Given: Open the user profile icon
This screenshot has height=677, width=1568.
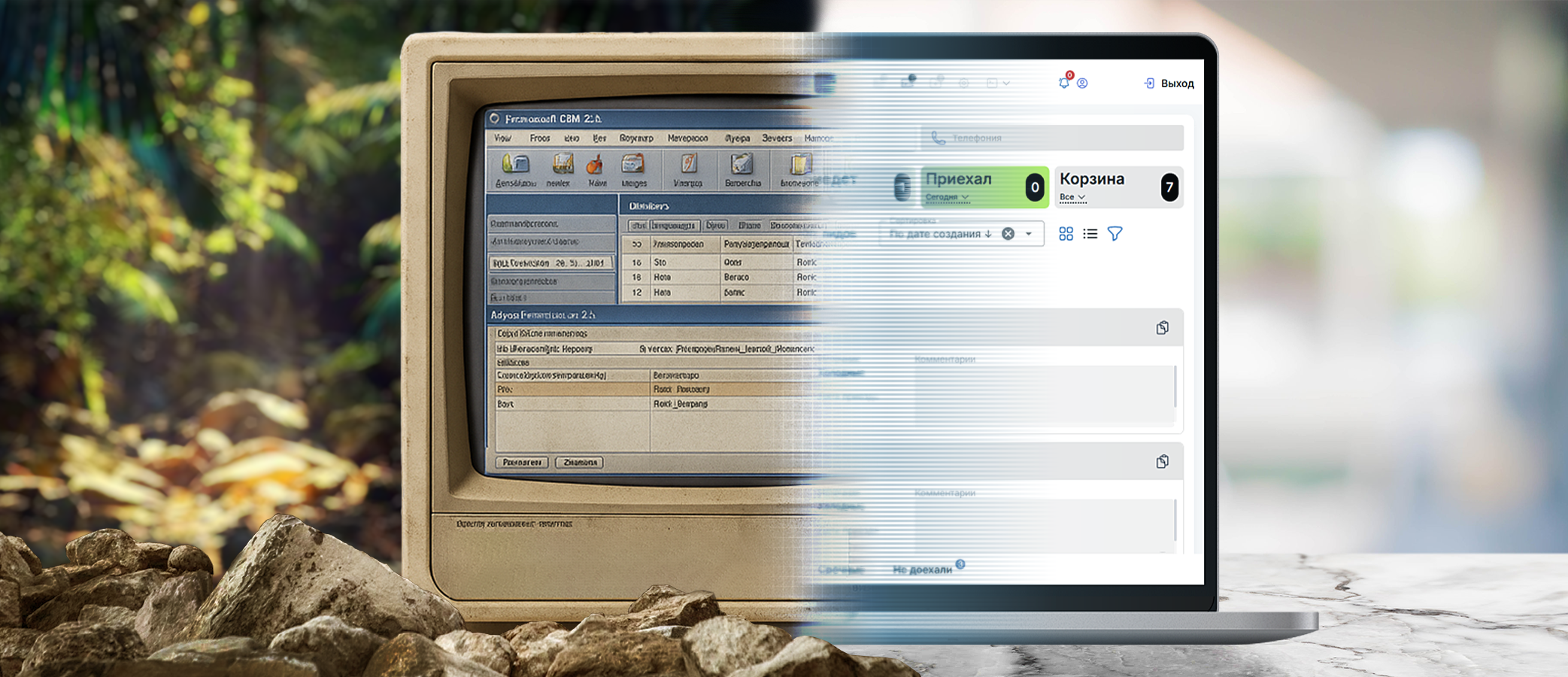Looking at the screenshot, I should [x=1082, y=83].
